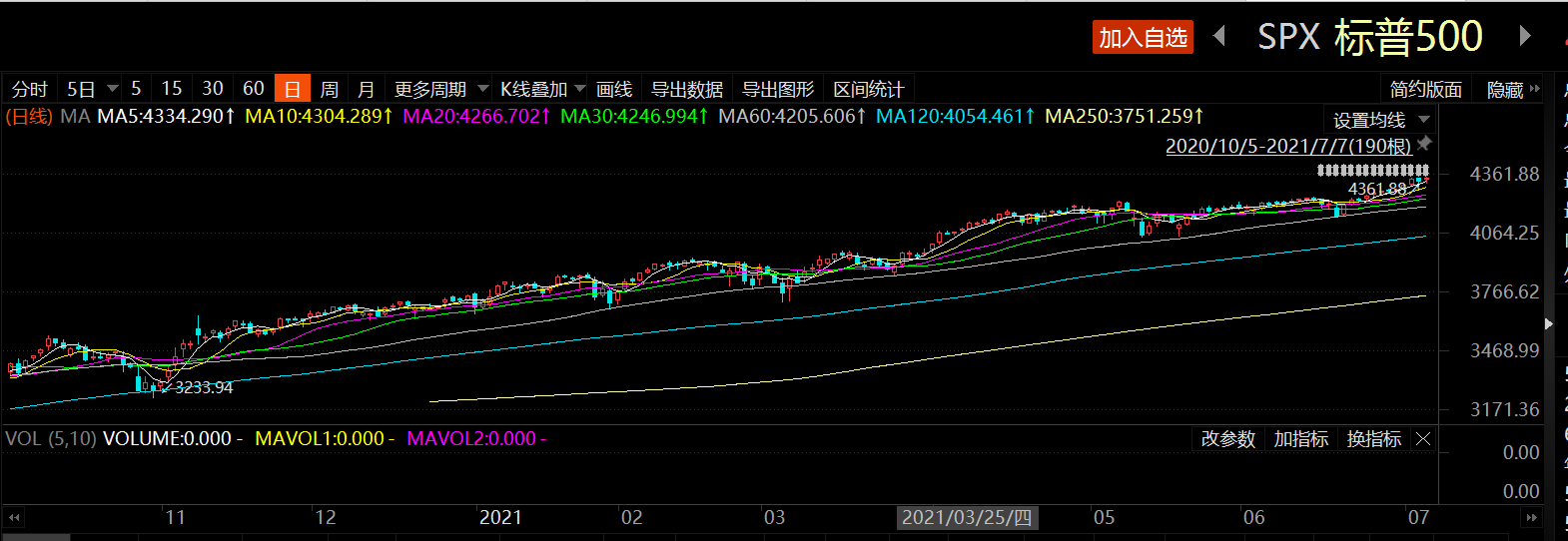The height and width of the screenshot is (541, 1568).
Task: Click the 12 month label on time axis
Action: pos(326,518)
